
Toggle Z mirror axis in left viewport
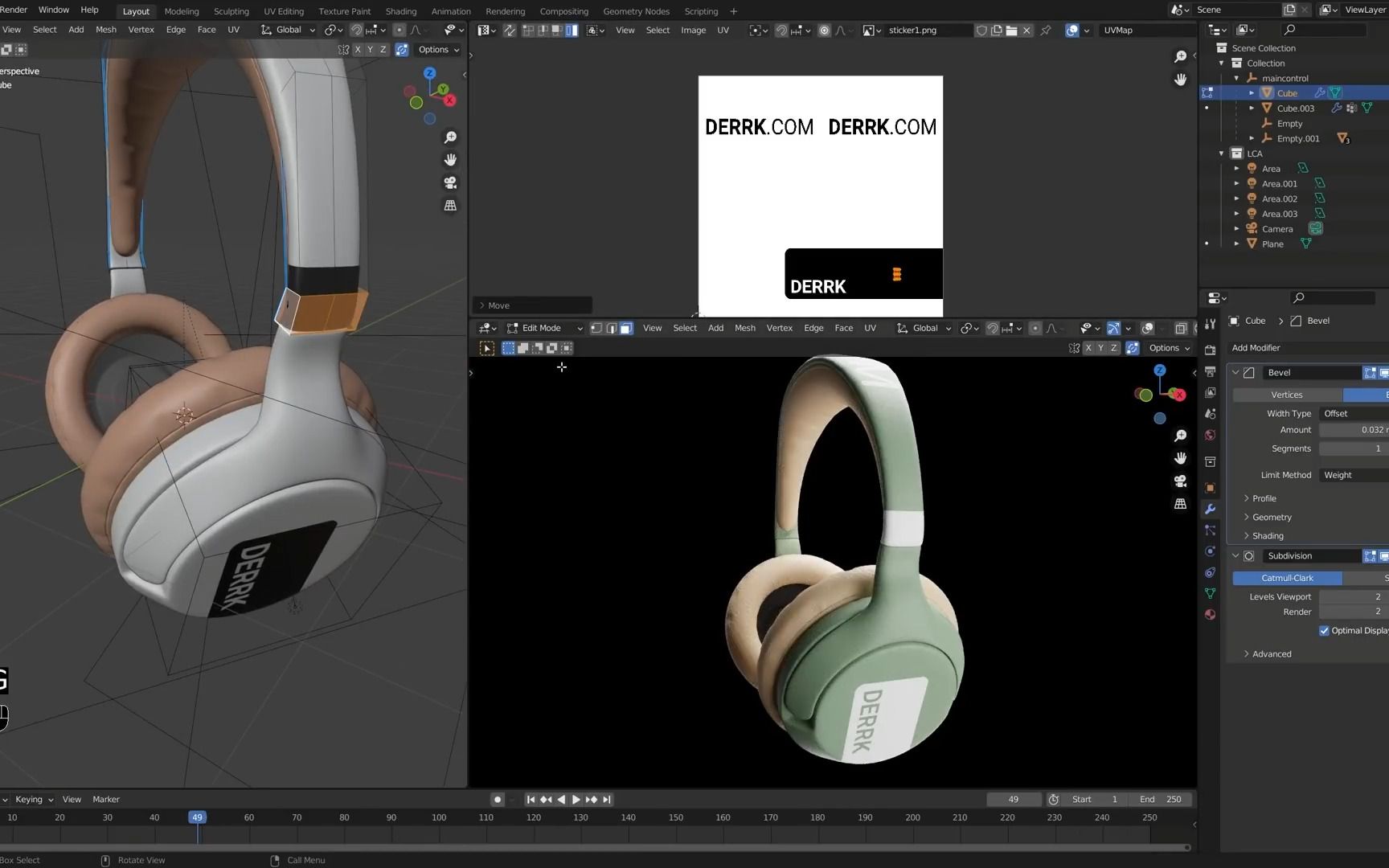(383, 50)
